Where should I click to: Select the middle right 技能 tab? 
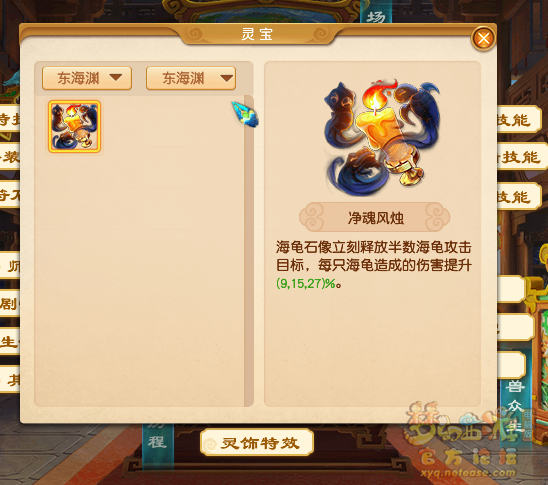522,157
